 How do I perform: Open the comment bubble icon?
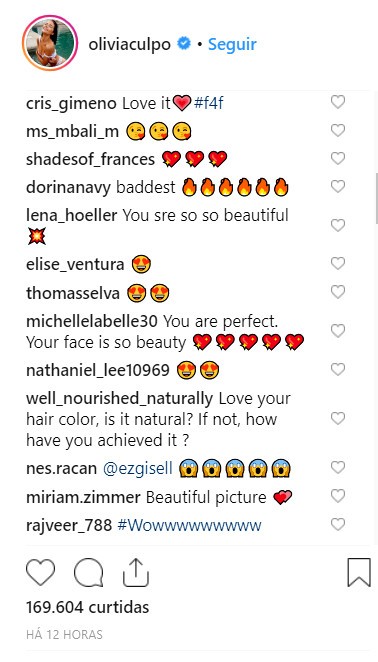tap(88, 572)
